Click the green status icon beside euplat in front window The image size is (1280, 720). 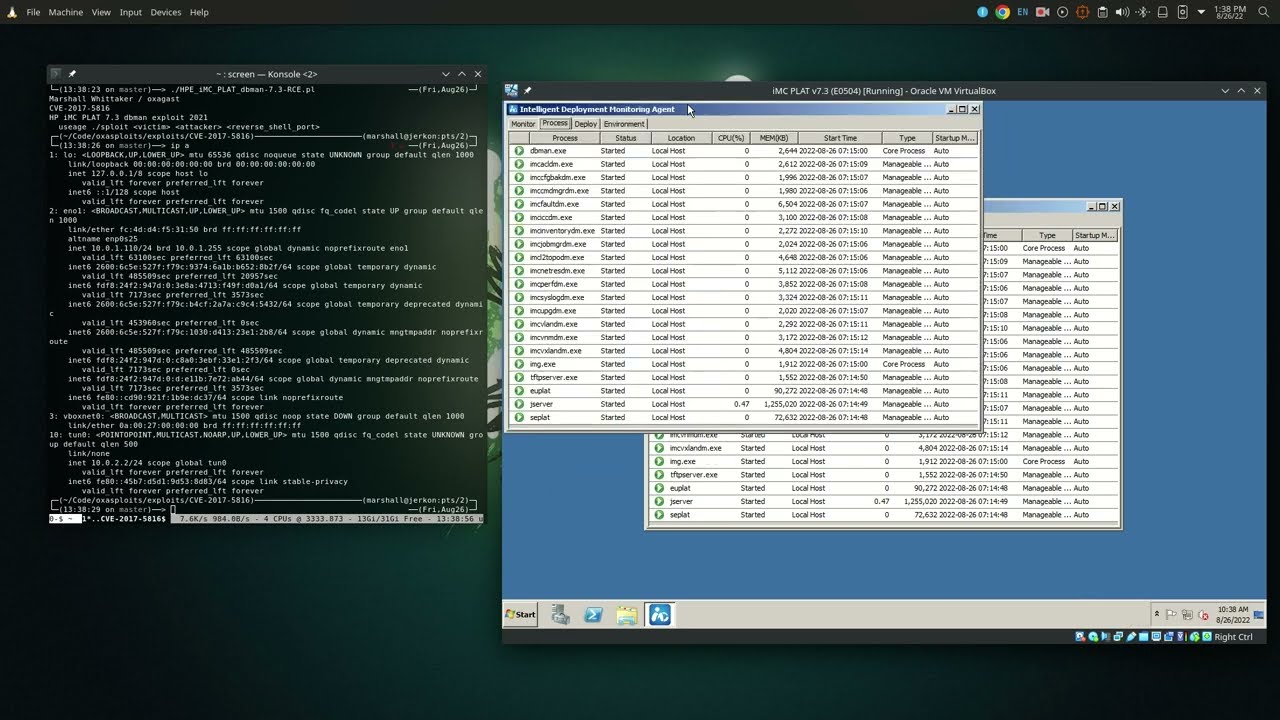[x=519, y=391]
